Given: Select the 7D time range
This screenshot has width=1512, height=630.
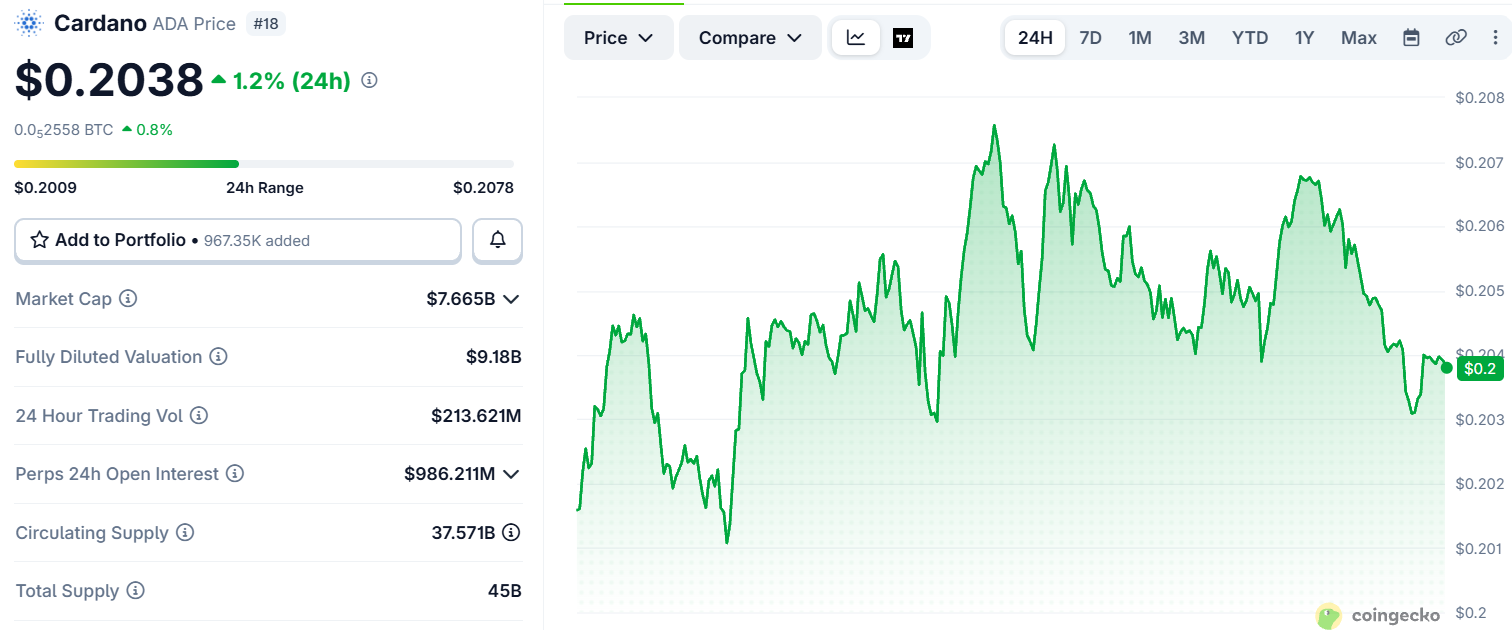Looking at the screenshot, I should (1090, 38).
